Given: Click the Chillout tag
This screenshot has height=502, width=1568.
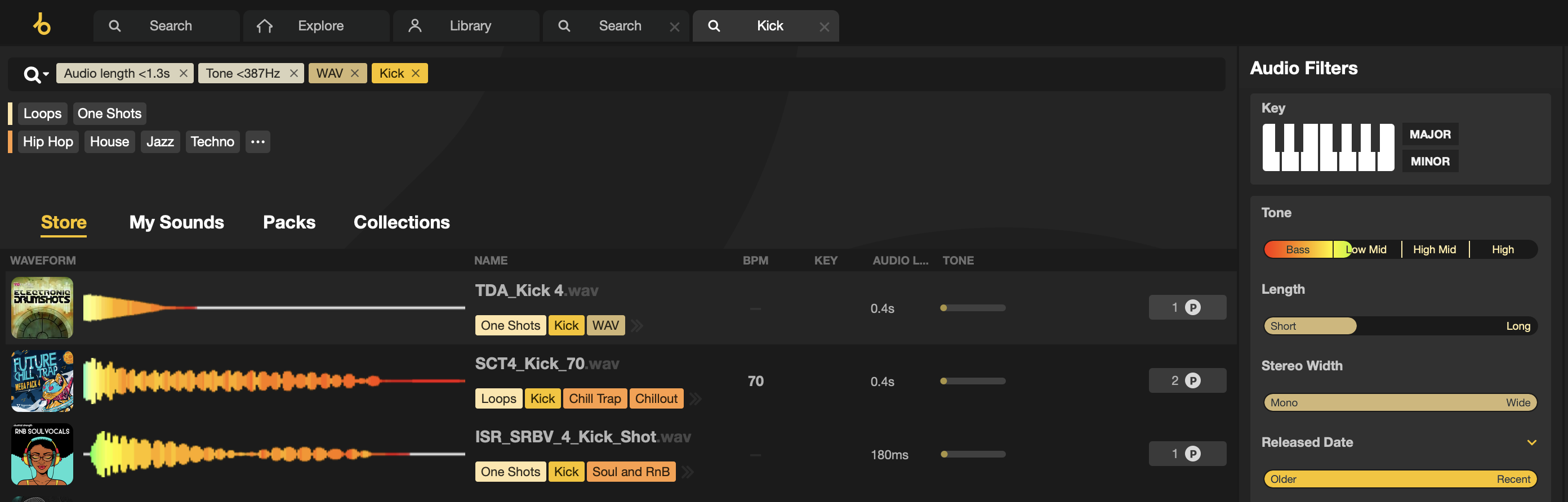Looking at the screenshot, I should click(656, 398).
